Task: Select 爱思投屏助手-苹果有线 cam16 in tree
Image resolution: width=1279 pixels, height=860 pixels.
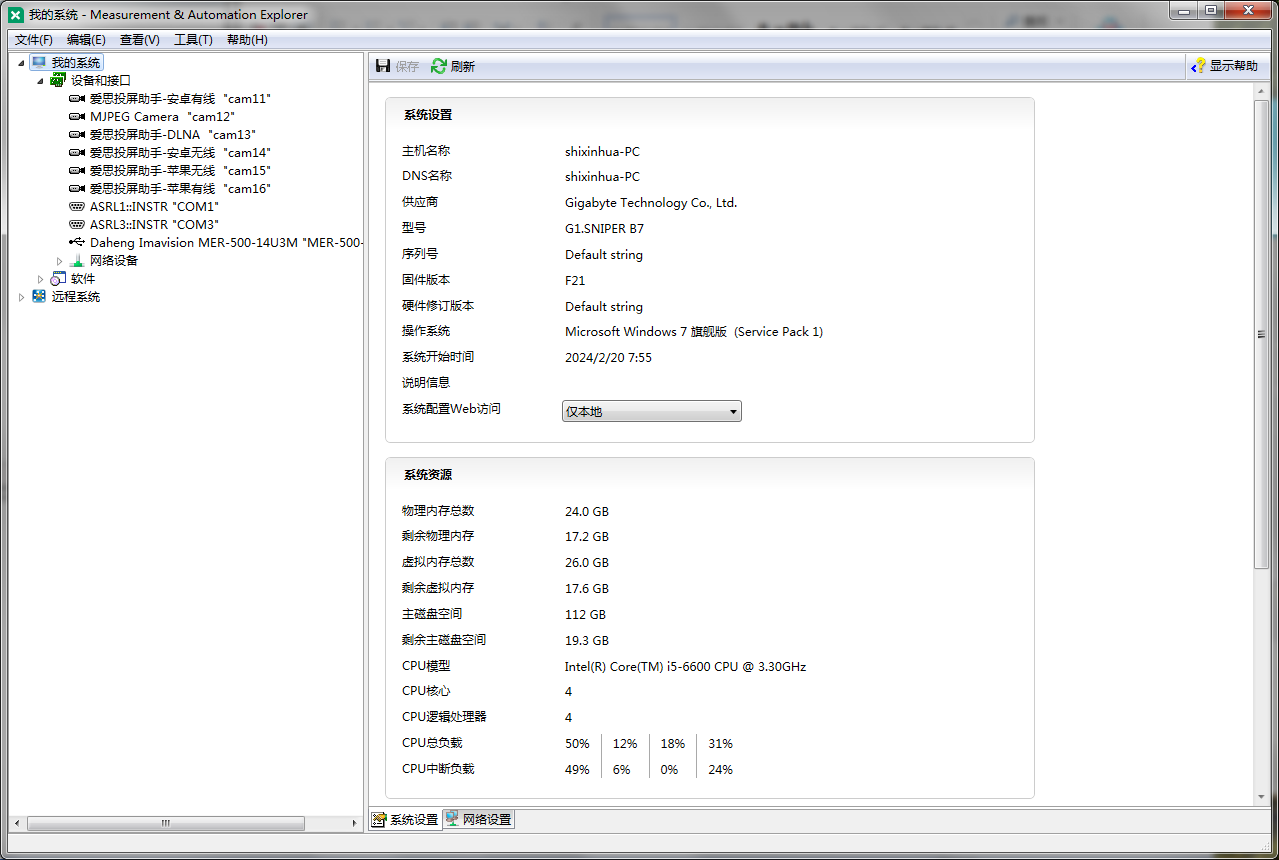Action: tap(180, 189)
